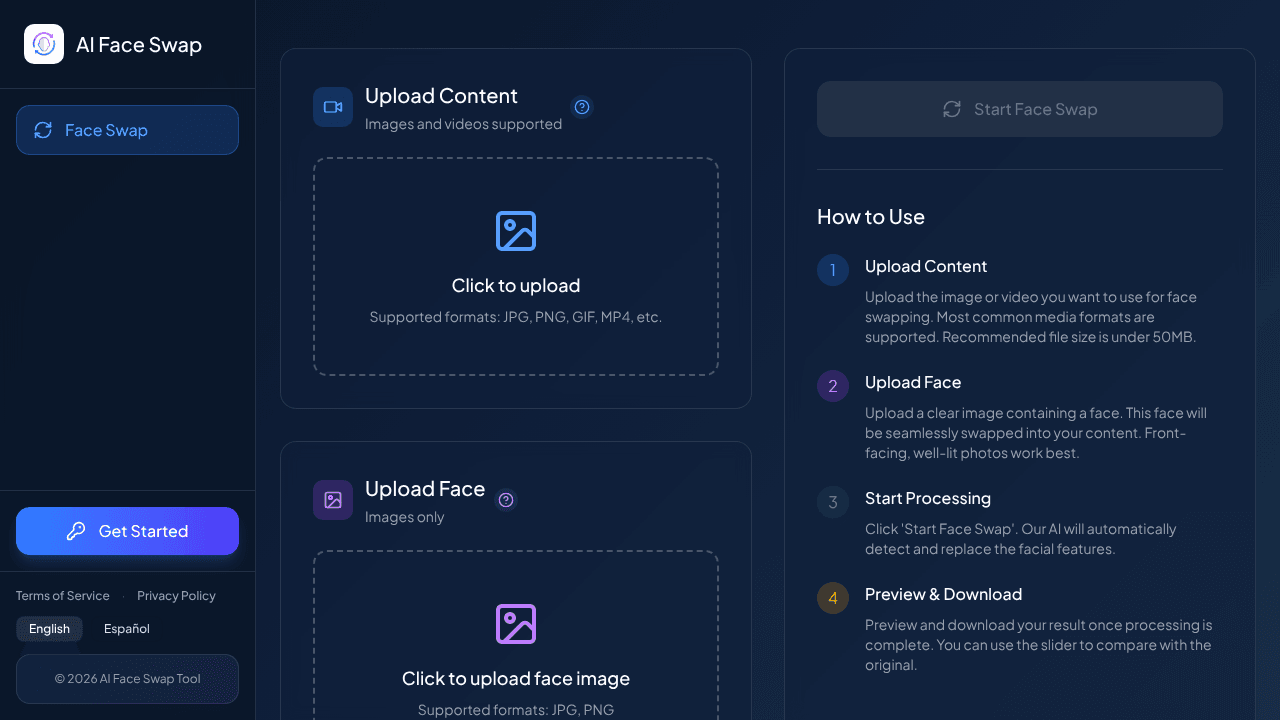The width and height of the screenshot is (1280, 720).
Task: Click 'Click to upload face image' dropzone text
Action: 516,679
